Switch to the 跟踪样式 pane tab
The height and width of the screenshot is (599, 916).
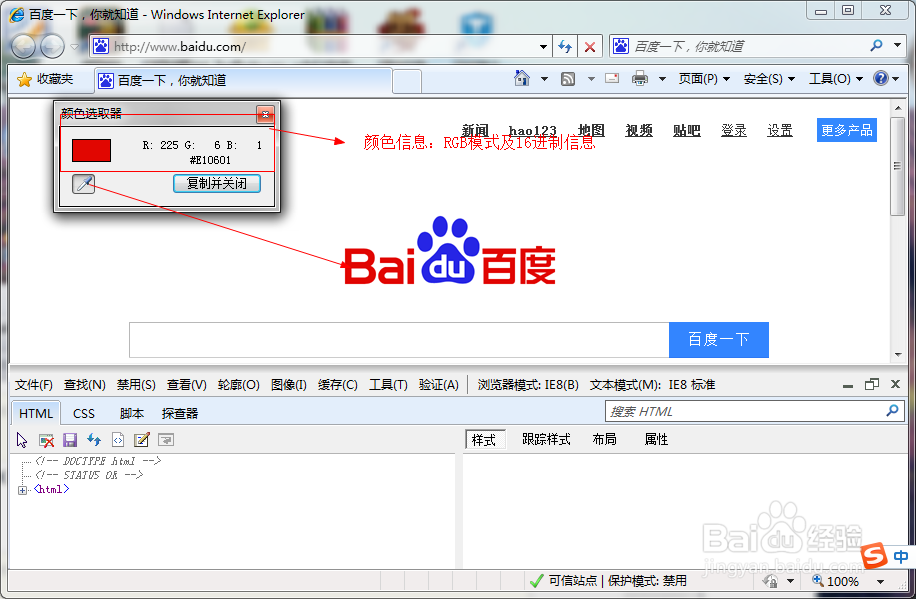click(546, 439)
